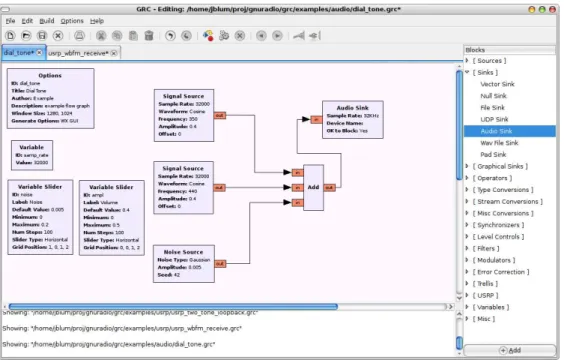Click the canvas vertical scrollbar thumb
The width and height of the screenshot is (564, 360).
pos(459,125)
